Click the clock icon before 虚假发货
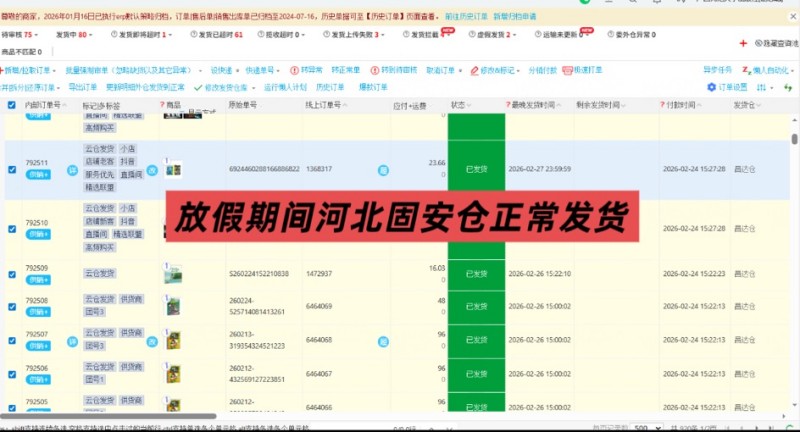 point(472,34)
